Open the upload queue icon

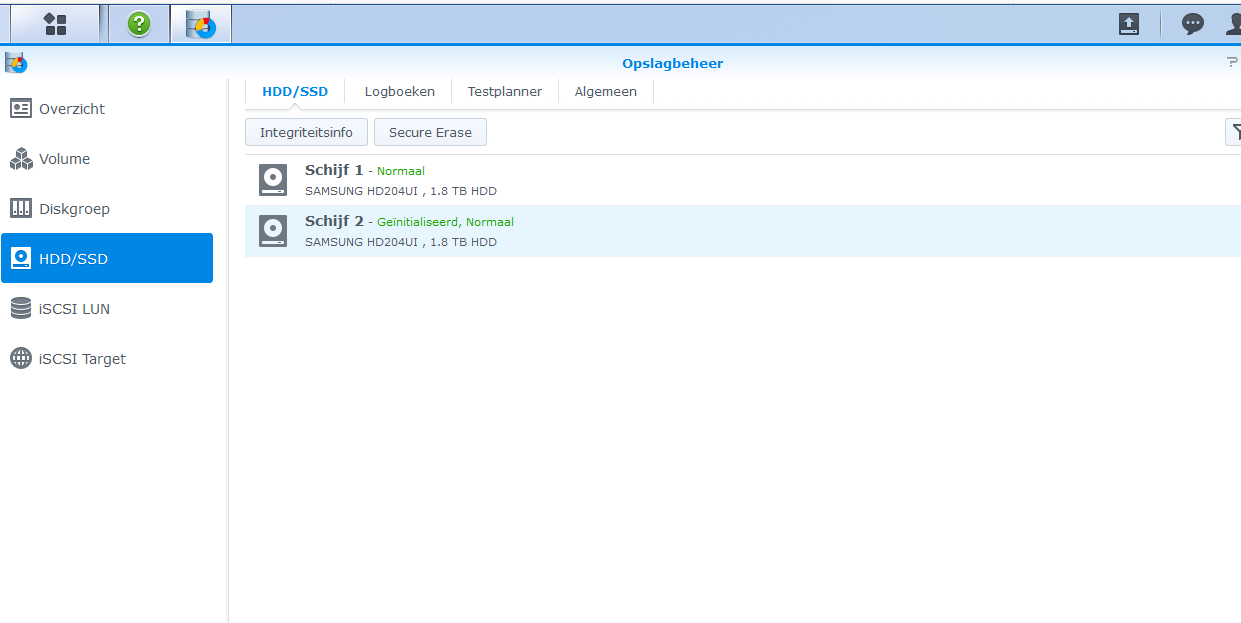(x=1129, y=24)
